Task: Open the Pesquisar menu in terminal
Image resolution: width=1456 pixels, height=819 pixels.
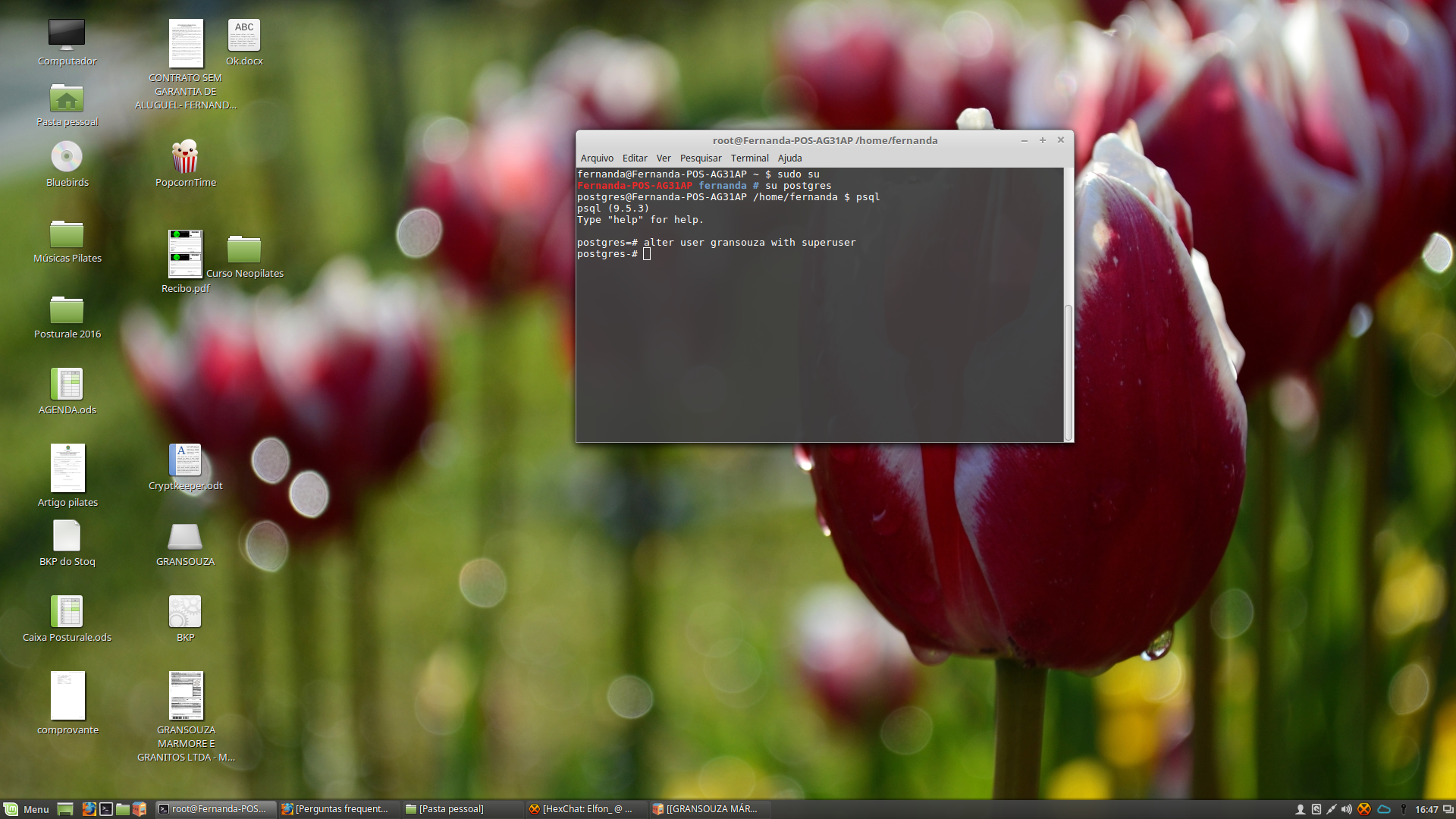Action: click(701, 158)
